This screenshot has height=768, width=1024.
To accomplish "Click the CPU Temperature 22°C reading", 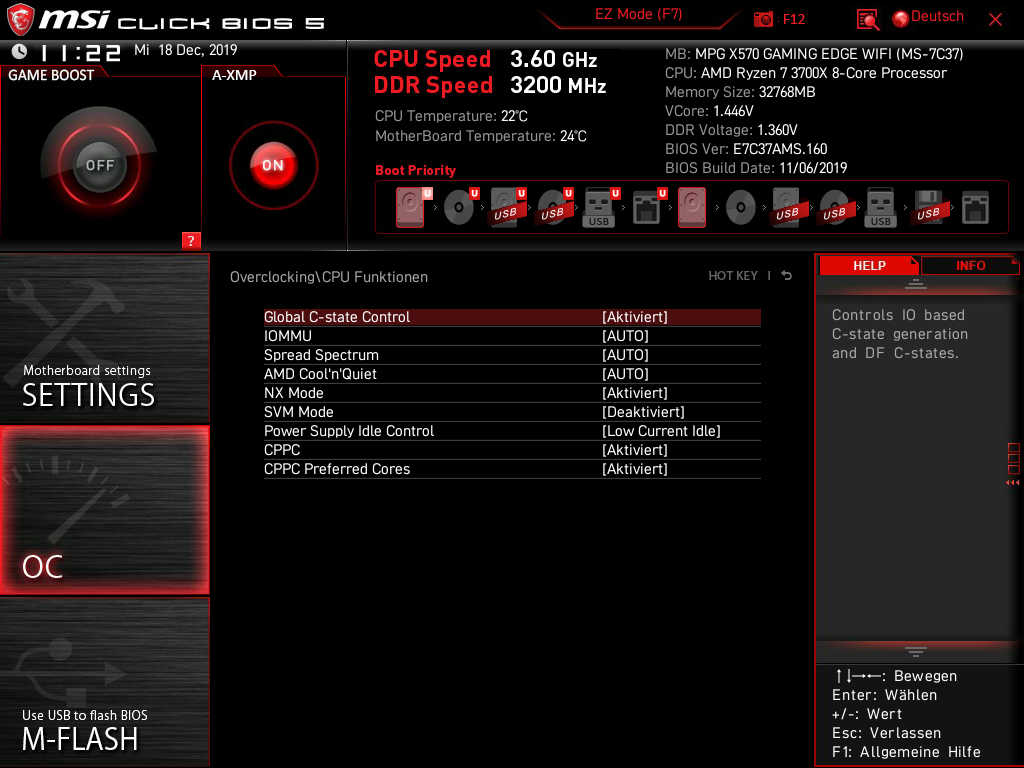I will pyautogui.click(x=451, y=116).
